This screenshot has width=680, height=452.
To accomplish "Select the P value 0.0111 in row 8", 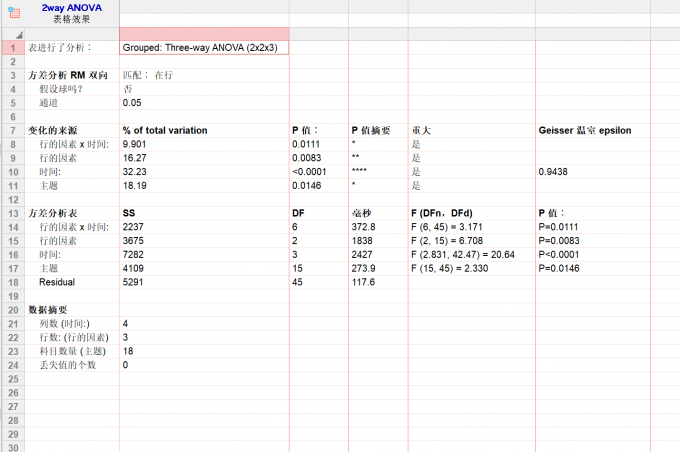I will tap(306, 144).
